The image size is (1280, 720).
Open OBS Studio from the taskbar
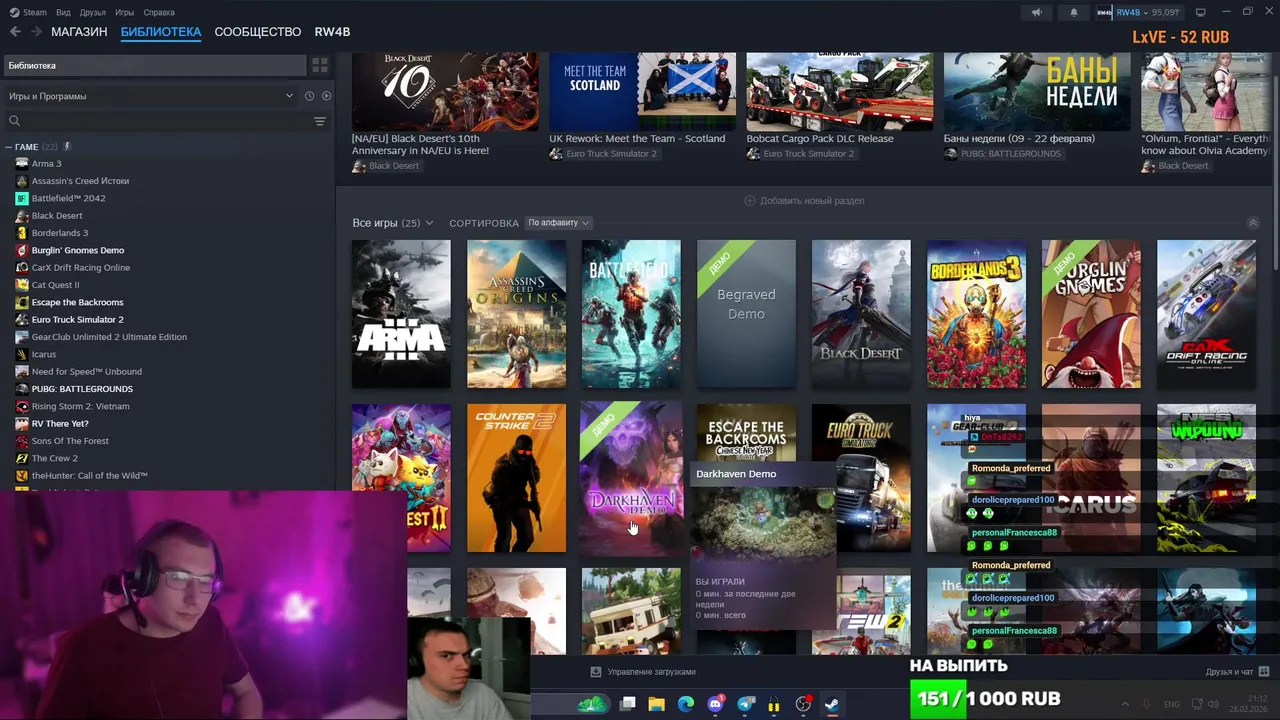(803, 704)
